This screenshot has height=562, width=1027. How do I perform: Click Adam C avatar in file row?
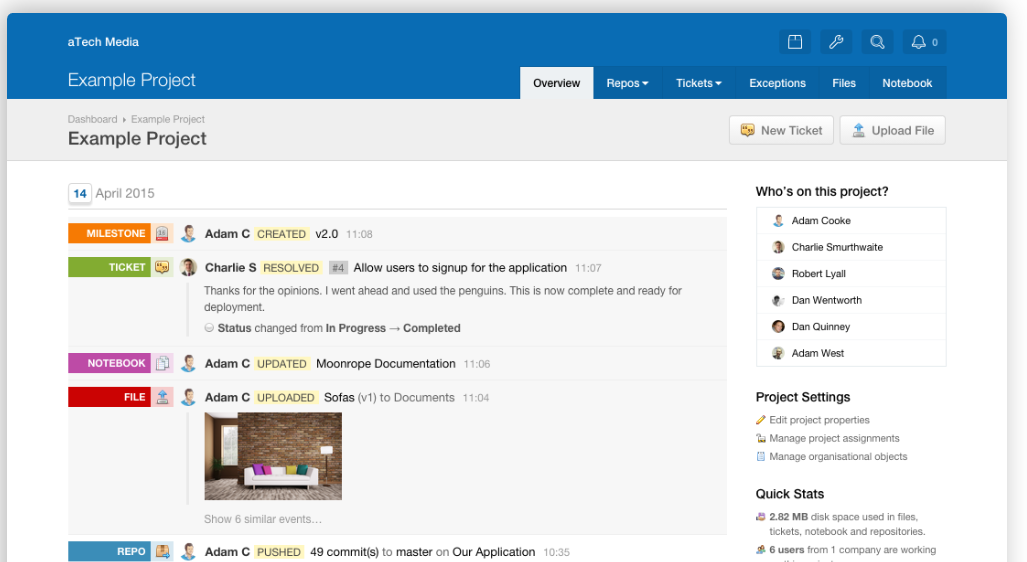(x=189, y=398)
